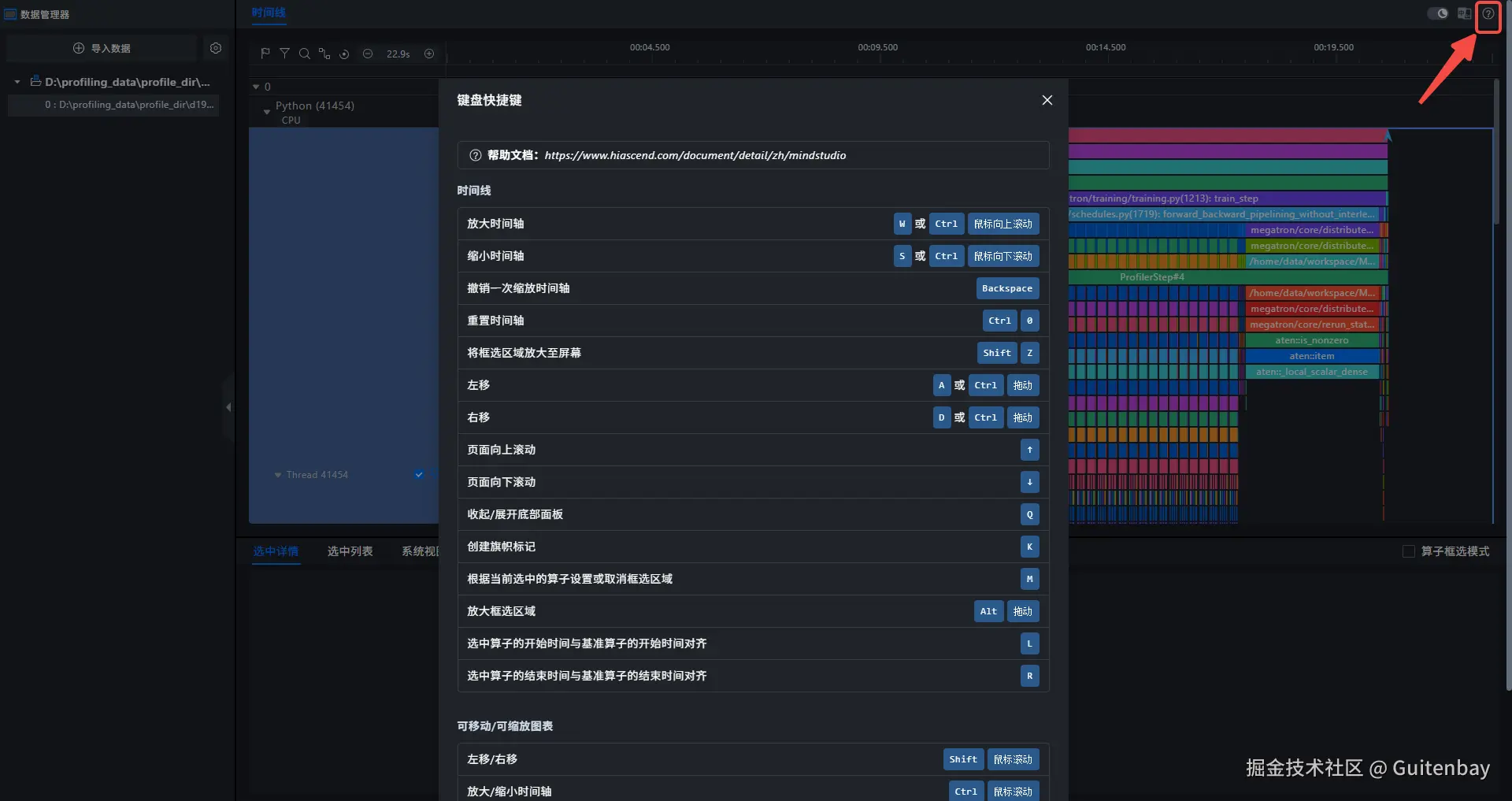Close the 键盘快捷键 dialog

click(x=1047, y=100)
